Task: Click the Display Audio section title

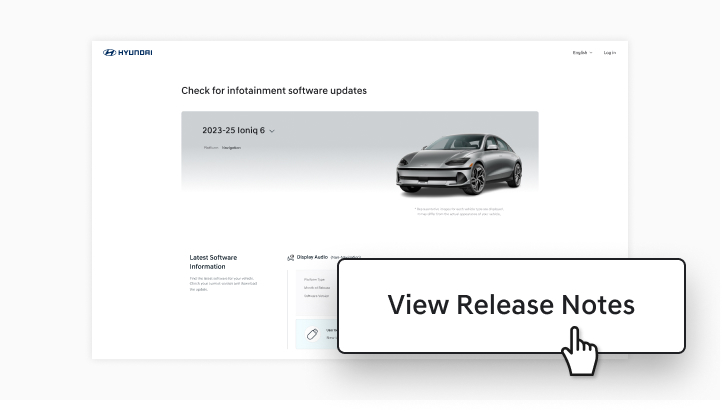Action: coord(313,257)
